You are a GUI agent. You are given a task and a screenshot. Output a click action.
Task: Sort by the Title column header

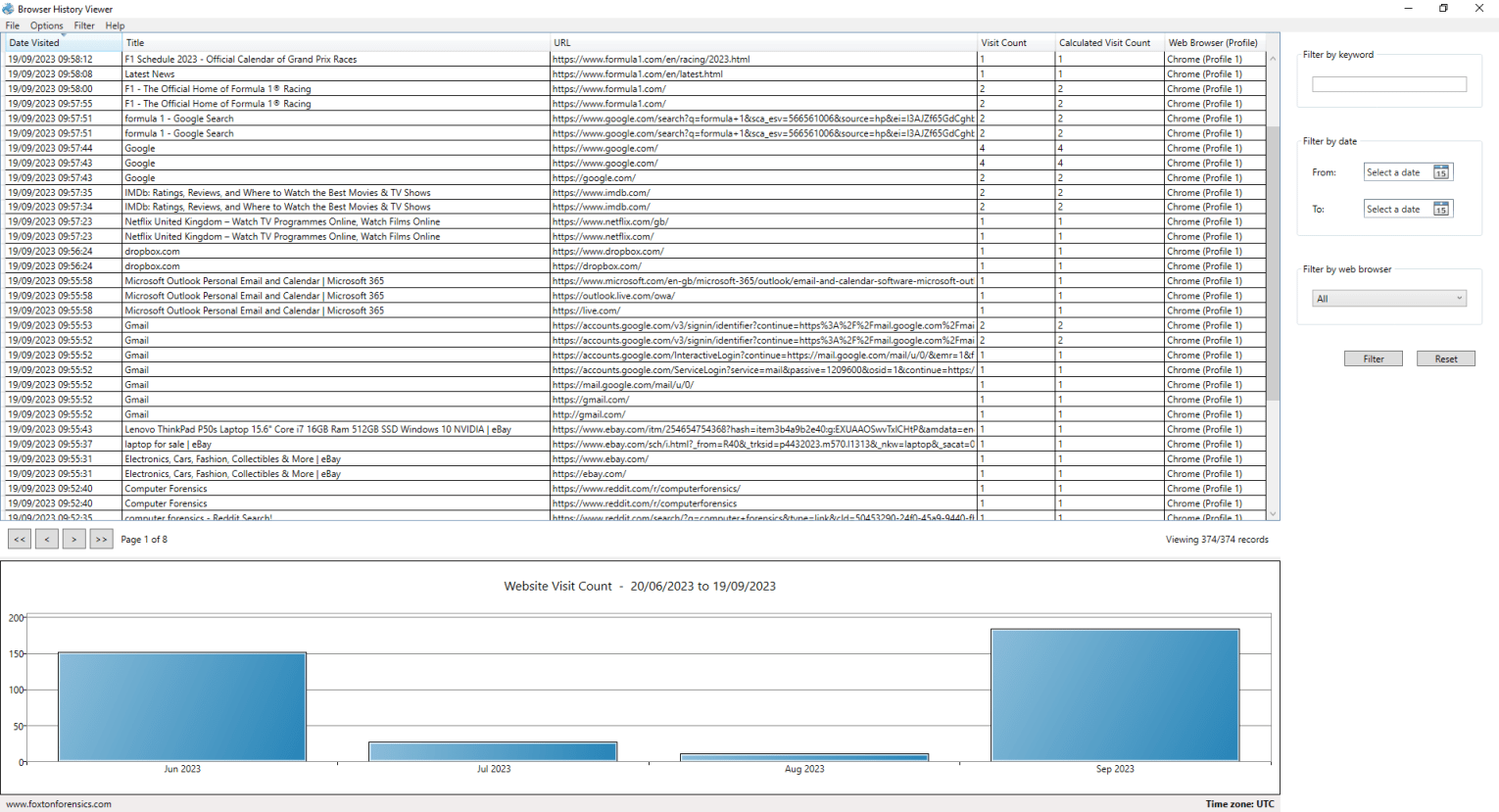[x=335, y=43]
